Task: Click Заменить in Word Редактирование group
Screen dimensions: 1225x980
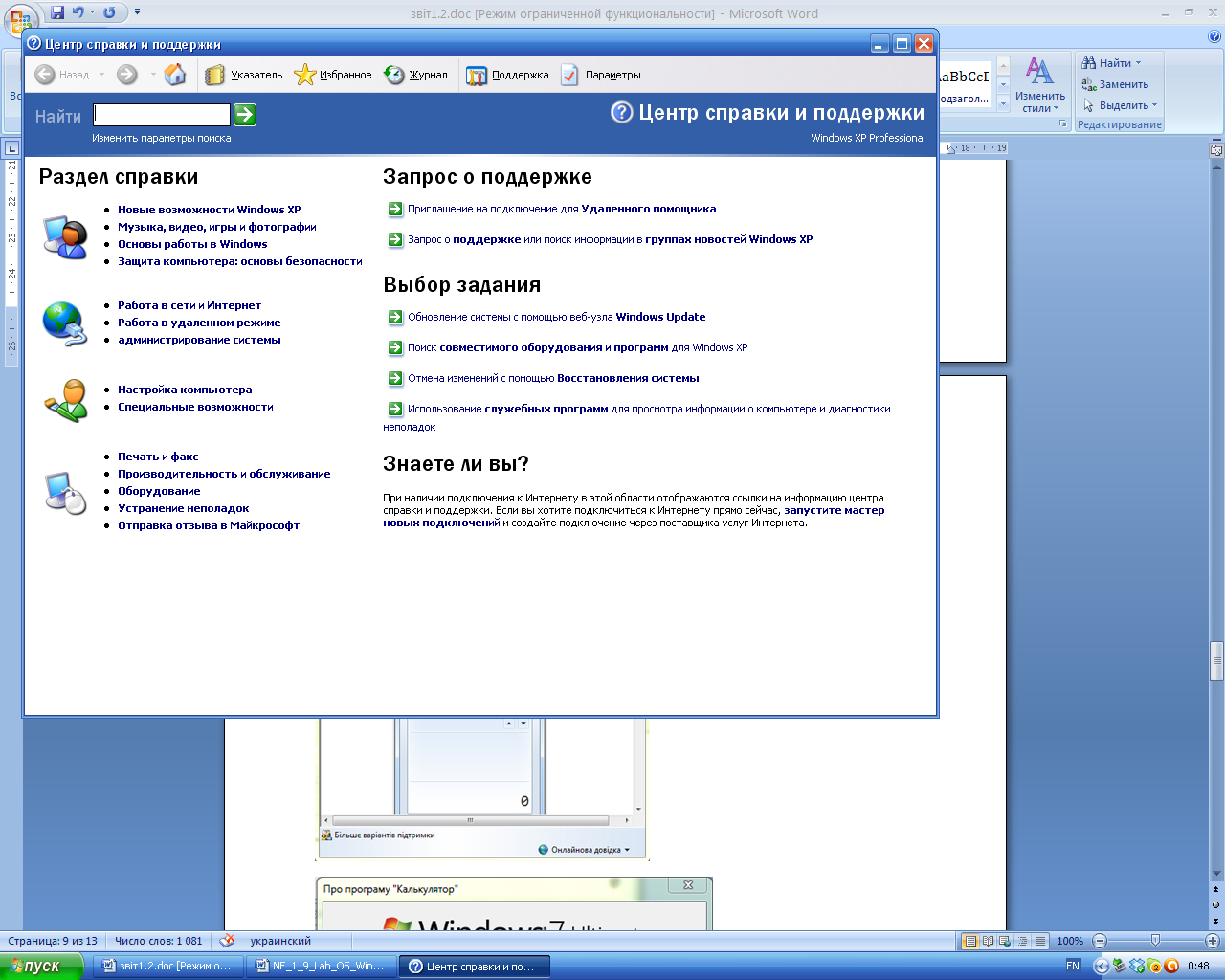Action: (1115, 84)
